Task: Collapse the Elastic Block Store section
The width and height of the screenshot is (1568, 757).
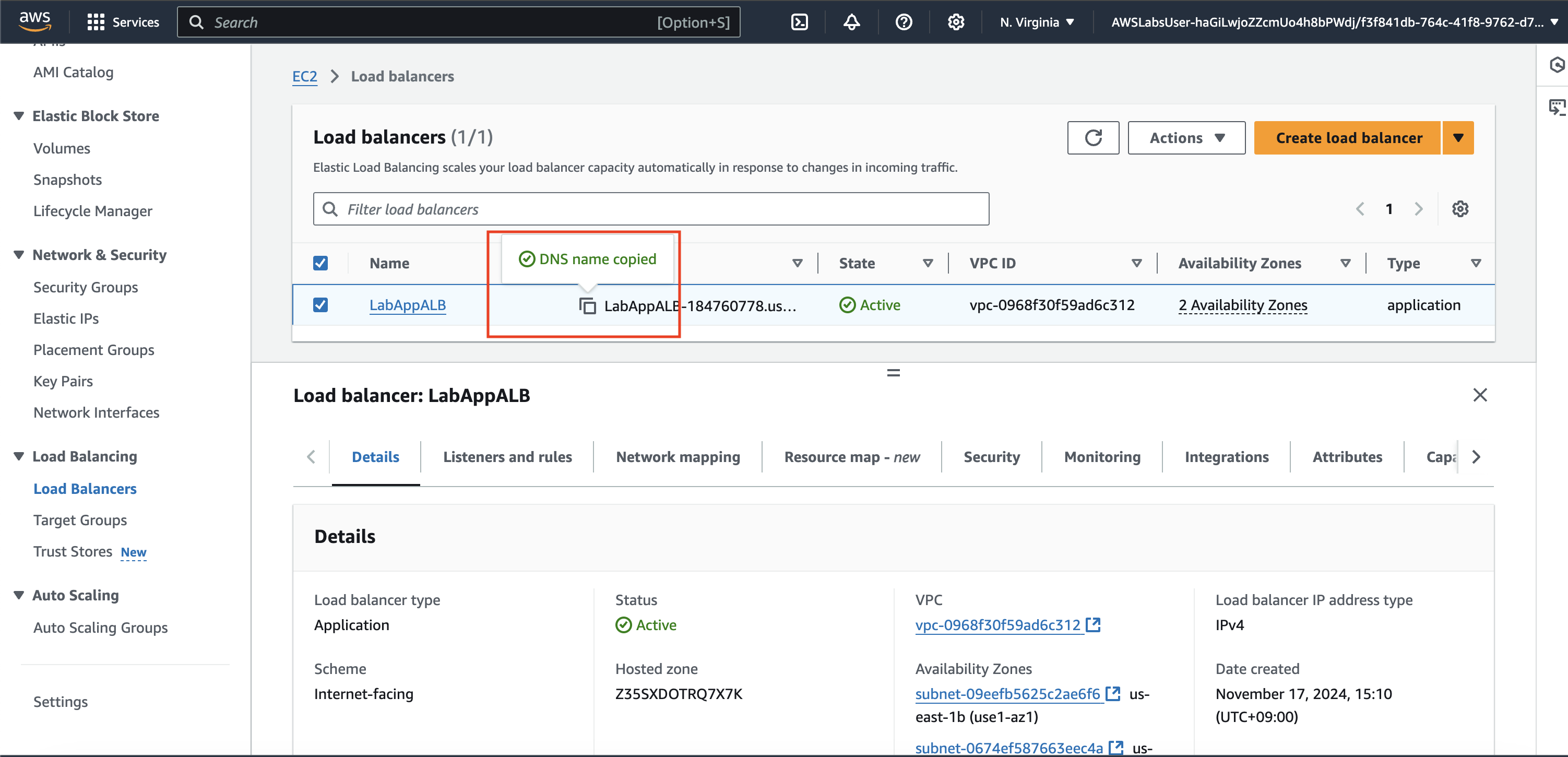Action: coord(19,116)
